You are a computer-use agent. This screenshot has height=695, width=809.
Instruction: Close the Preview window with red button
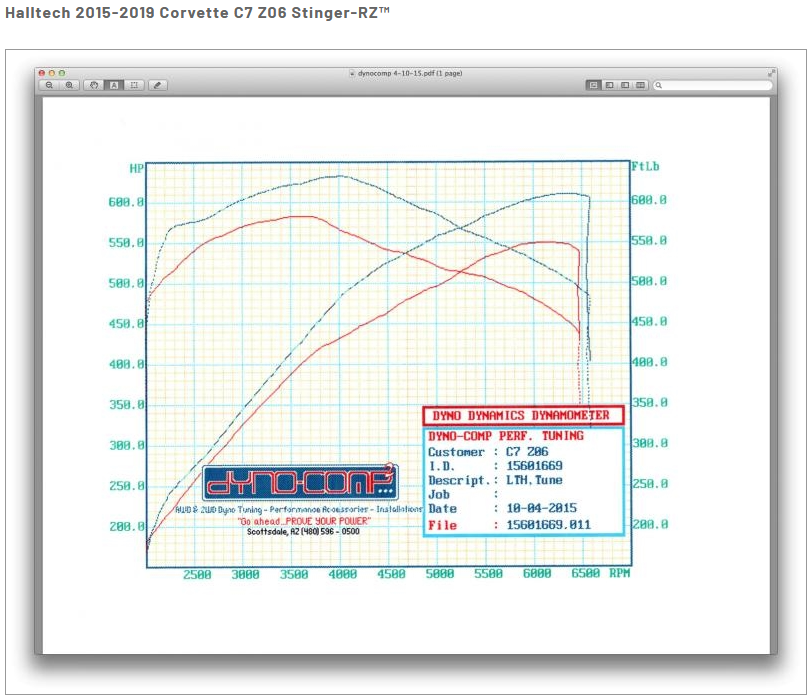42,73
